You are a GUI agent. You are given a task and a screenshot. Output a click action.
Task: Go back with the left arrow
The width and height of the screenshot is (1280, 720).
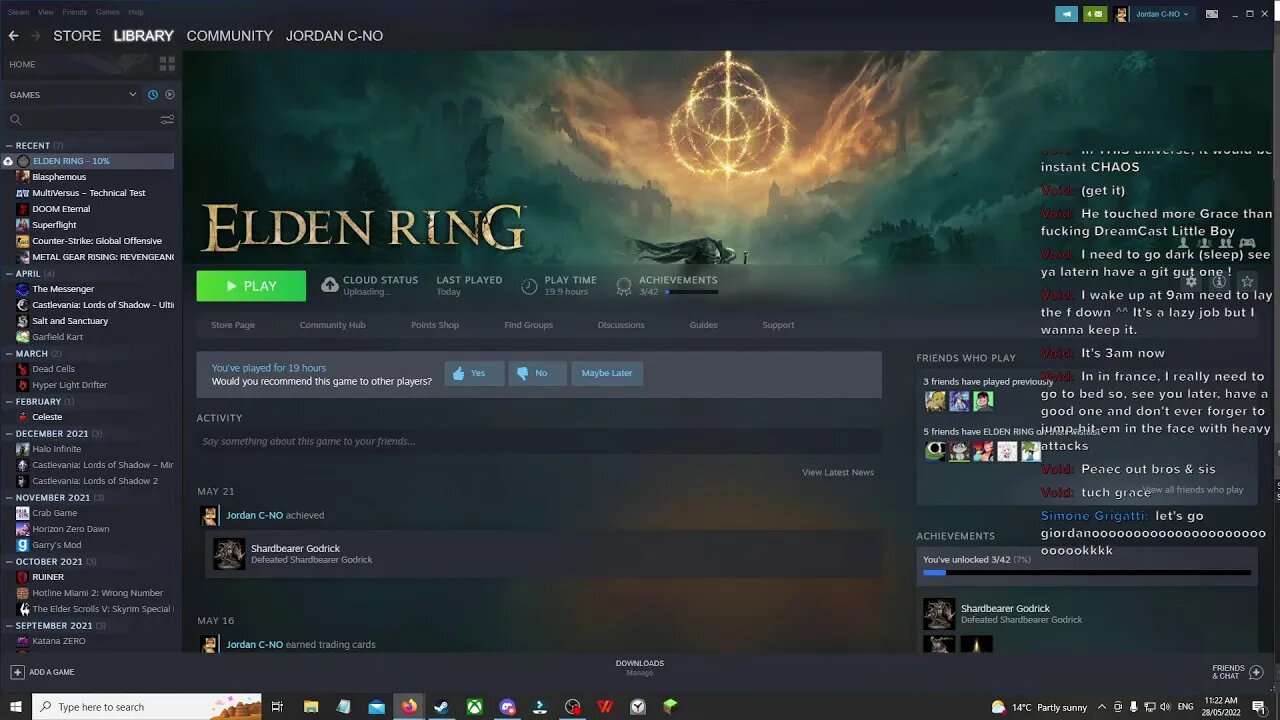[x=13, y=35]
